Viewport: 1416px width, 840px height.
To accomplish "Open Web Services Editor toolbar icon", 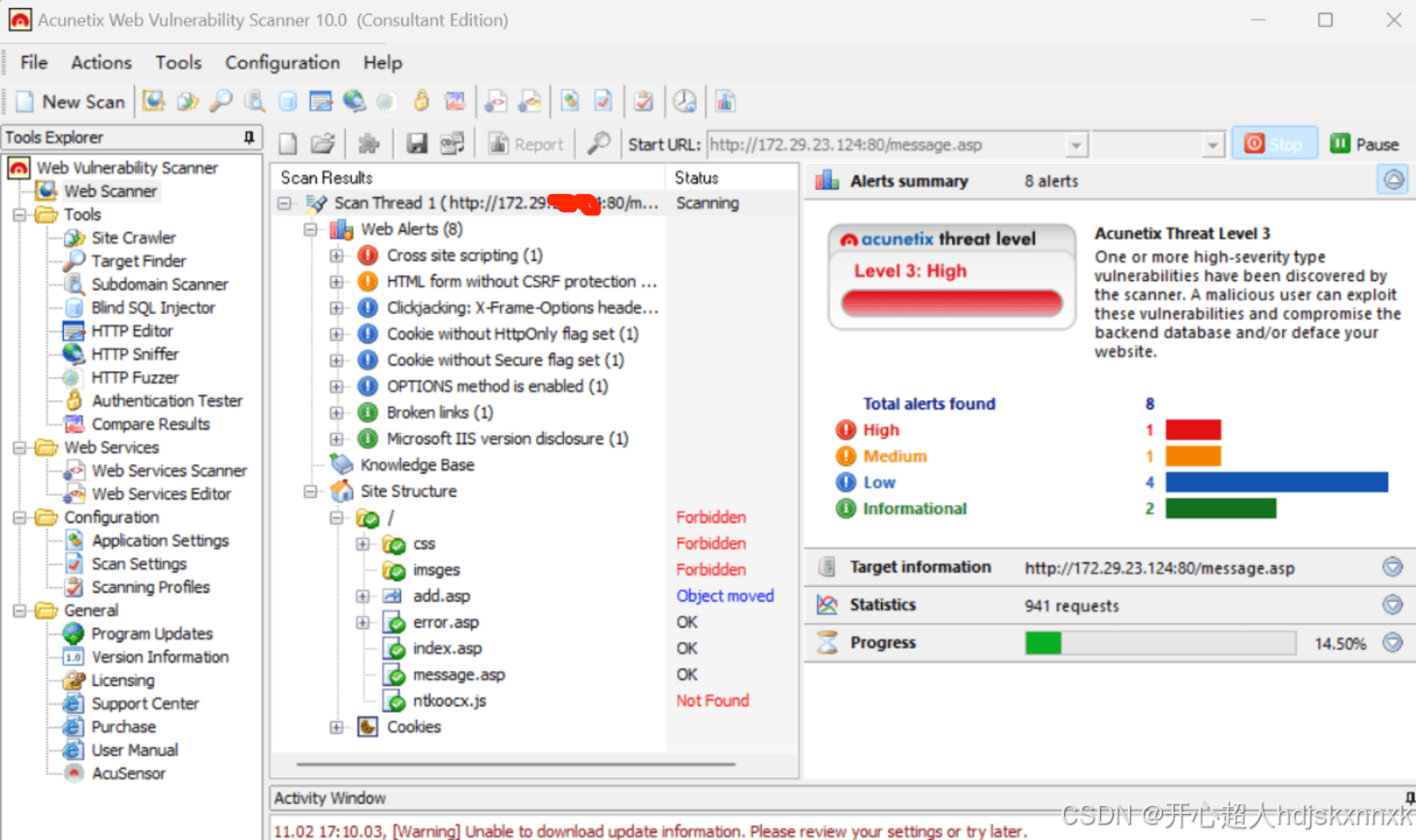I will (x=530, y=101).
